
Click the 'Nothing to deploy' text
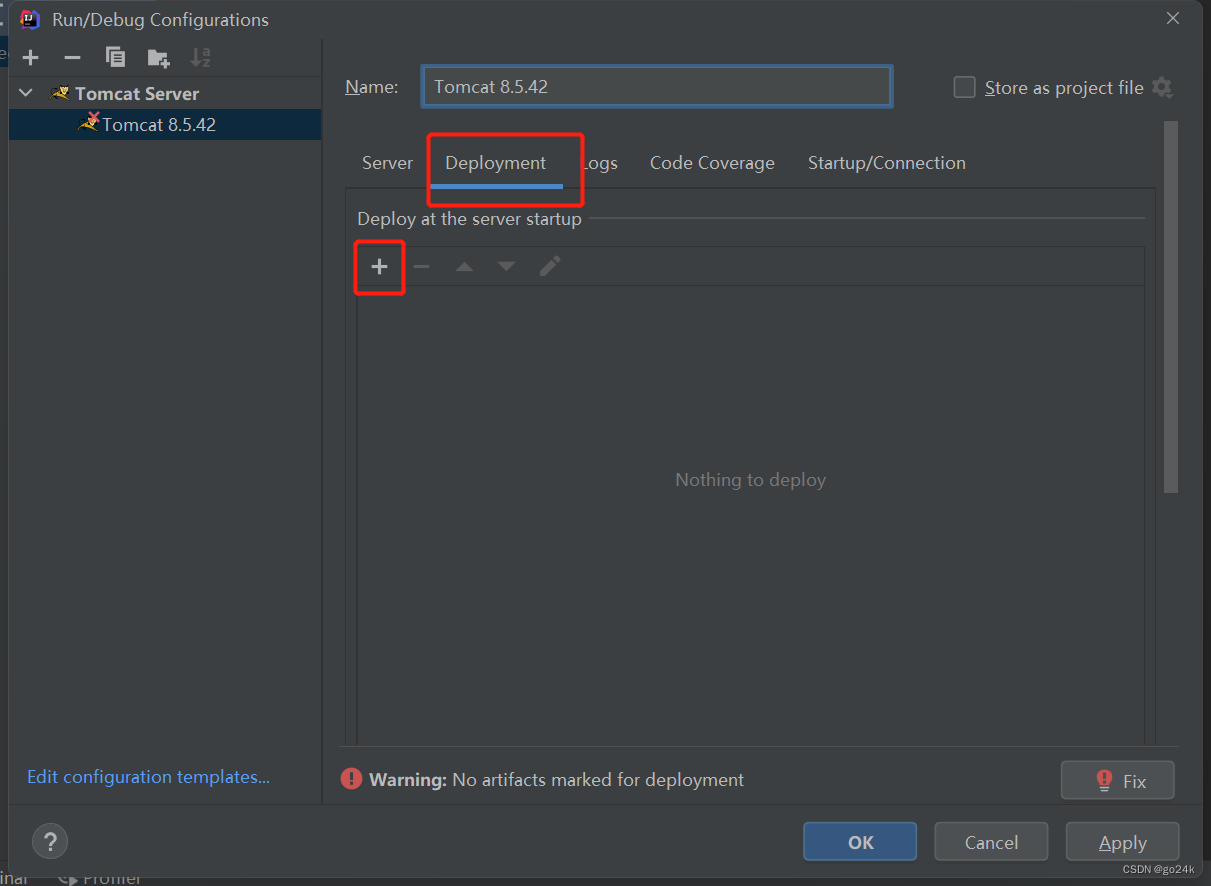coord(750,480)
